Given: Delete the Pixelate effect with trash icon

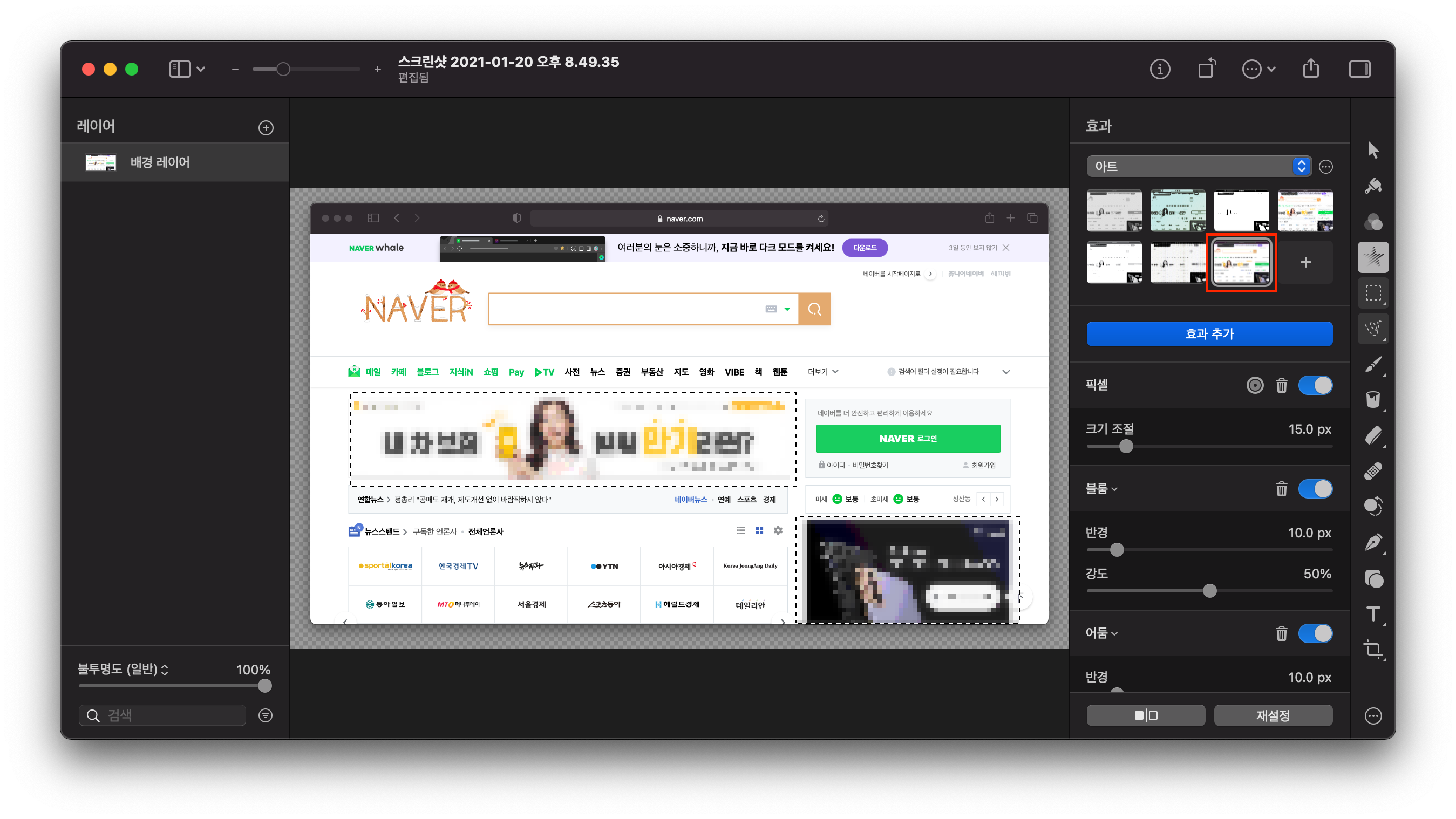Looking at the screenshot, I should [1281, 385].
